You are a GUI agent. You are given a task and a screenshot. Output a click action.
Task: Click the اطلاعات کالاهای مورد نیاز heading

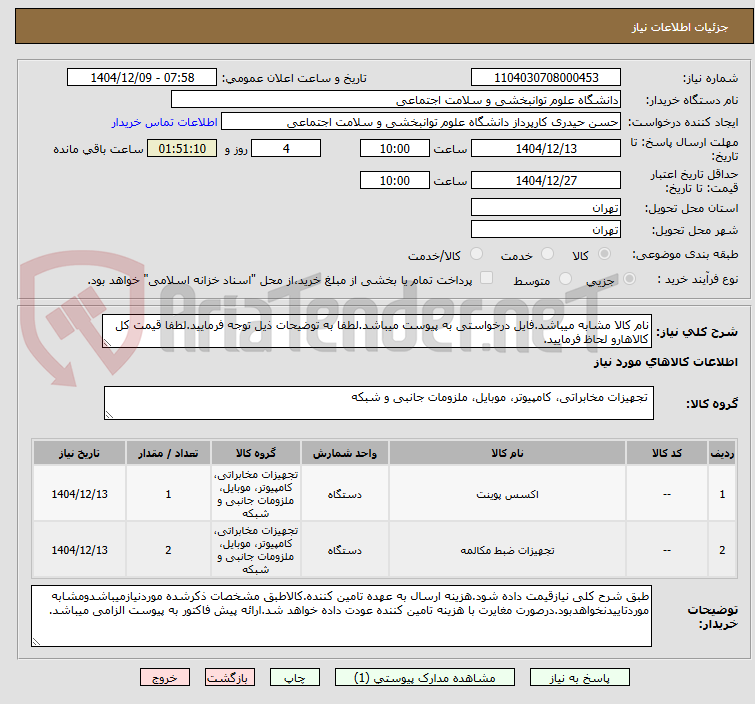pyautogui.click(x=665, y=362)
